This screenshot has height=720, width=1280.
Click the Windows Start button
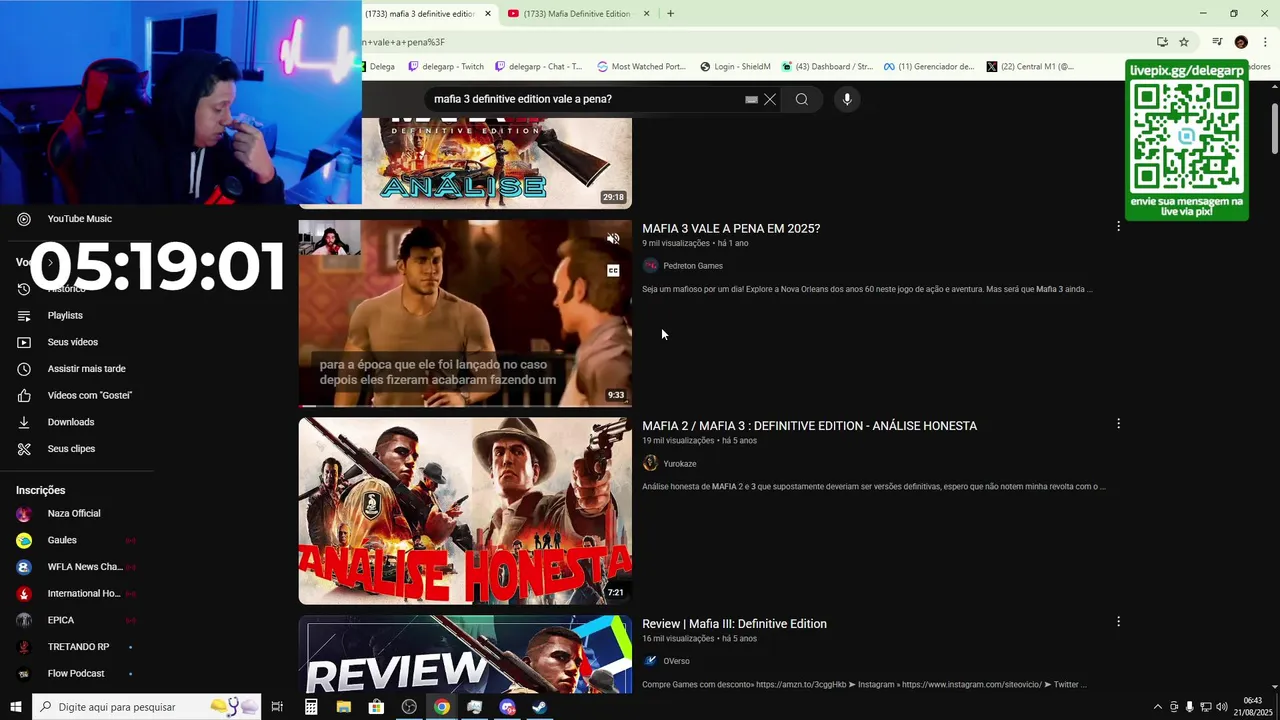pos(15,707)
